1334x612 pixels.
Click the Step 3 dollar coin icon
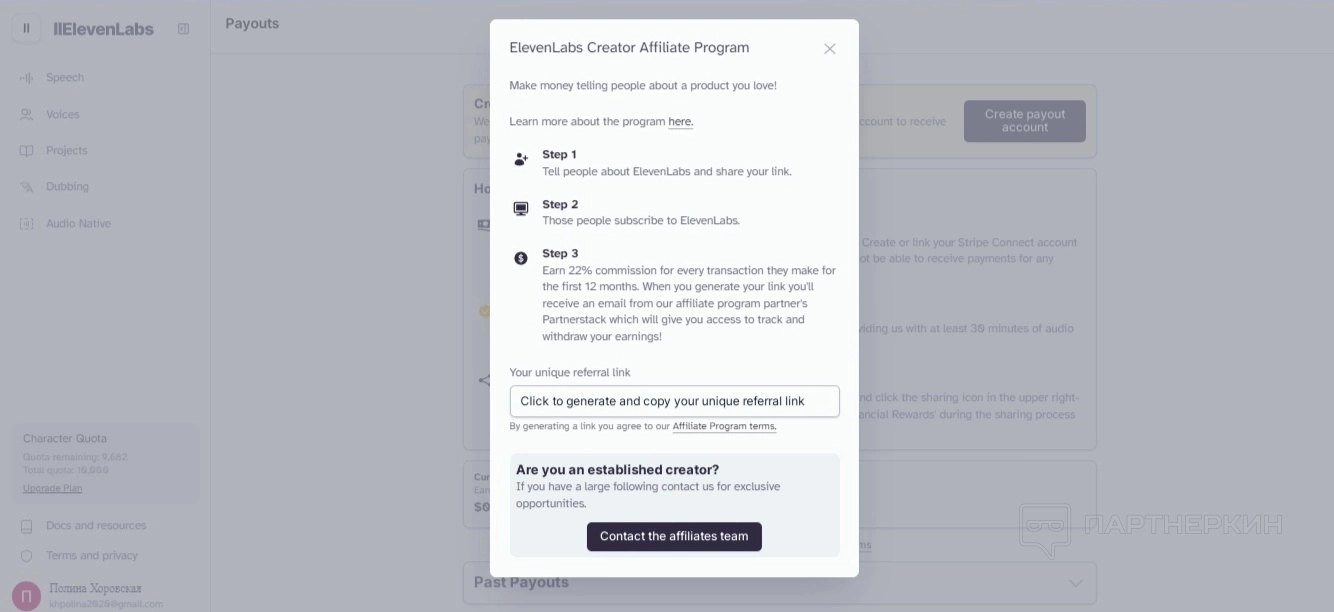[521, 258]
